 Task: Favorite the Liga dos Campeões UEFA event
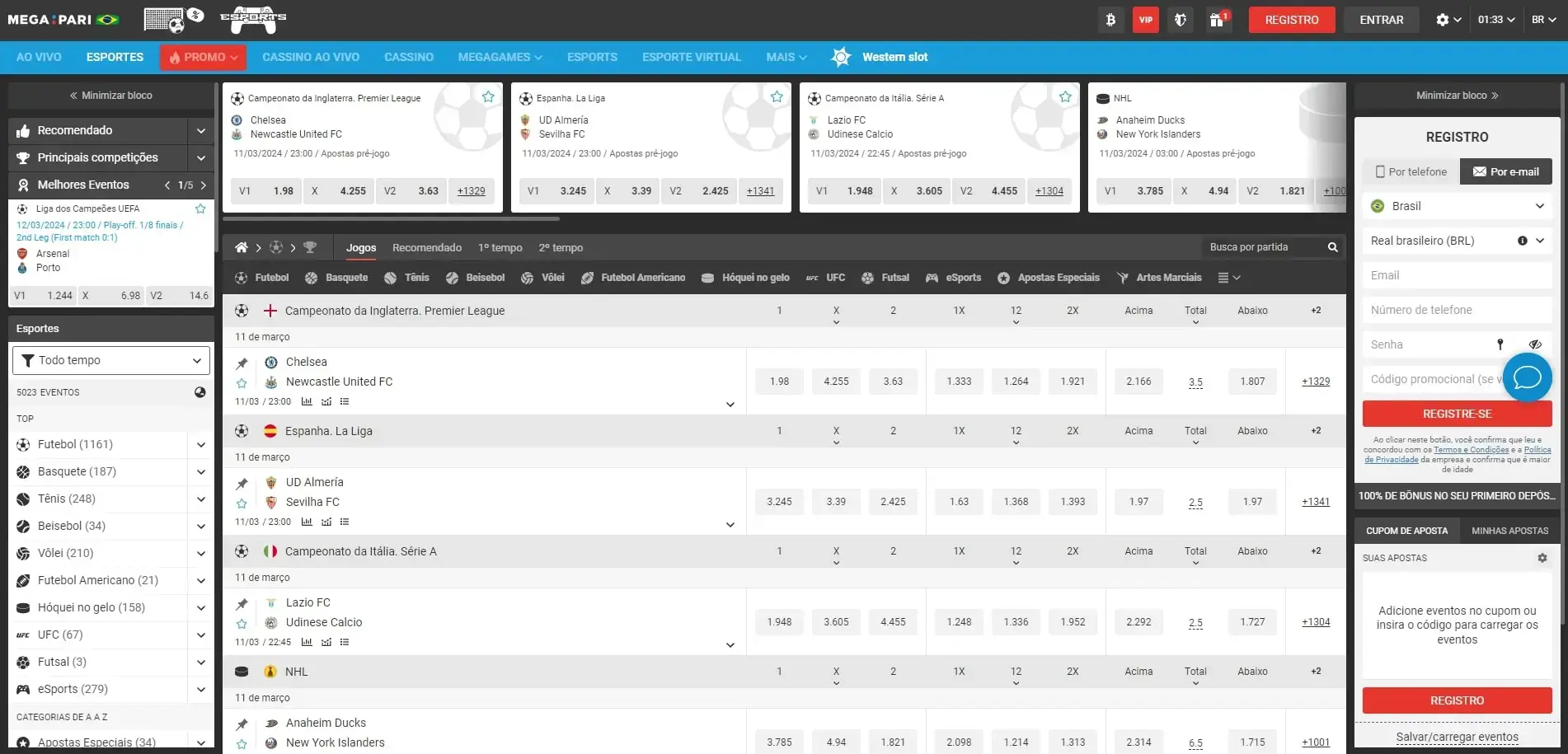[x=200, y=209]
